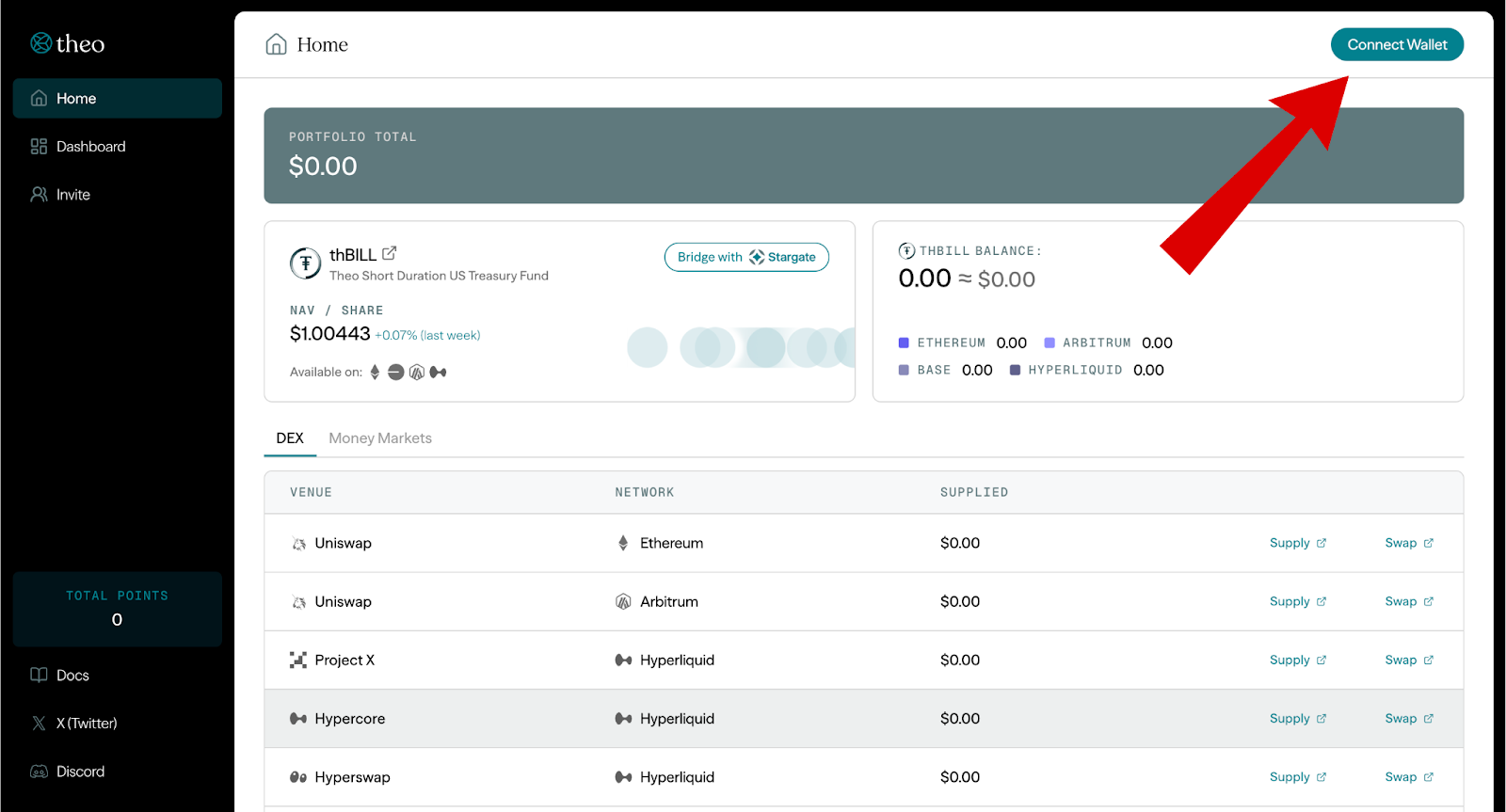The height and width of the screenshot is (812, 1506).
Task: Click the Hyperliquid icon beside Available on
Action: (438, 373)
